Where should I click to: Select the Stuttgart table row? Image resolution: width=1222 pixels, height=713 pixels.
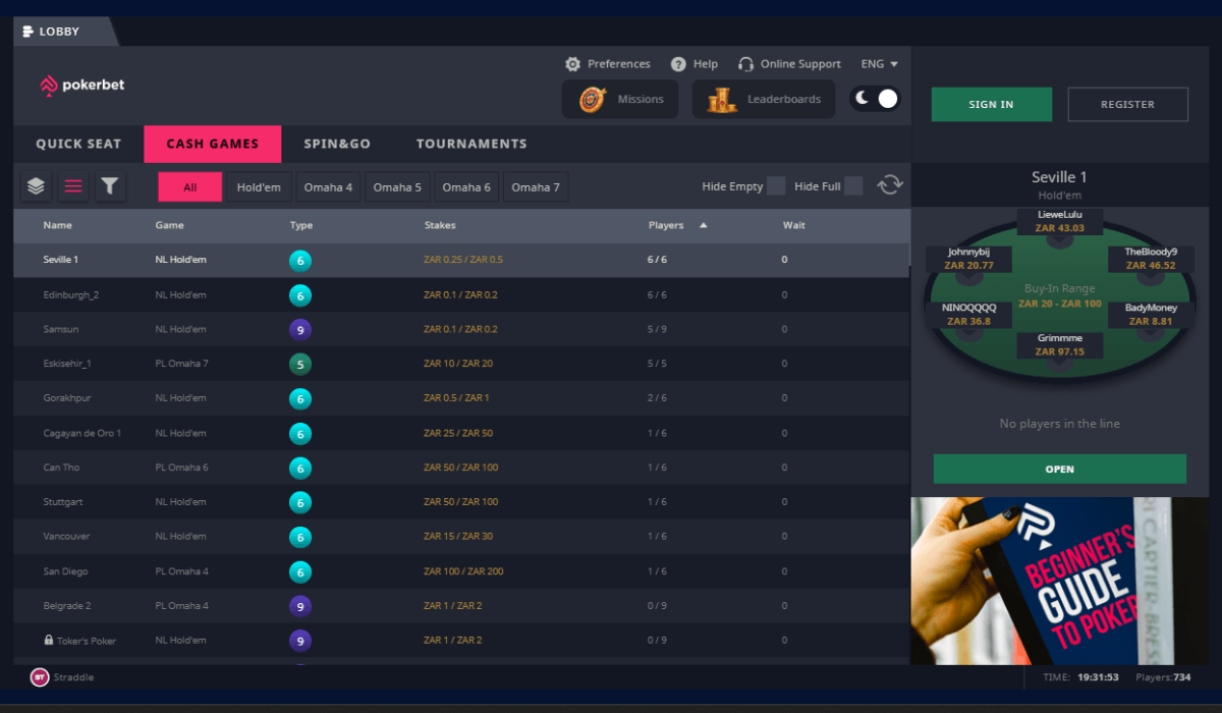point(461,502)
